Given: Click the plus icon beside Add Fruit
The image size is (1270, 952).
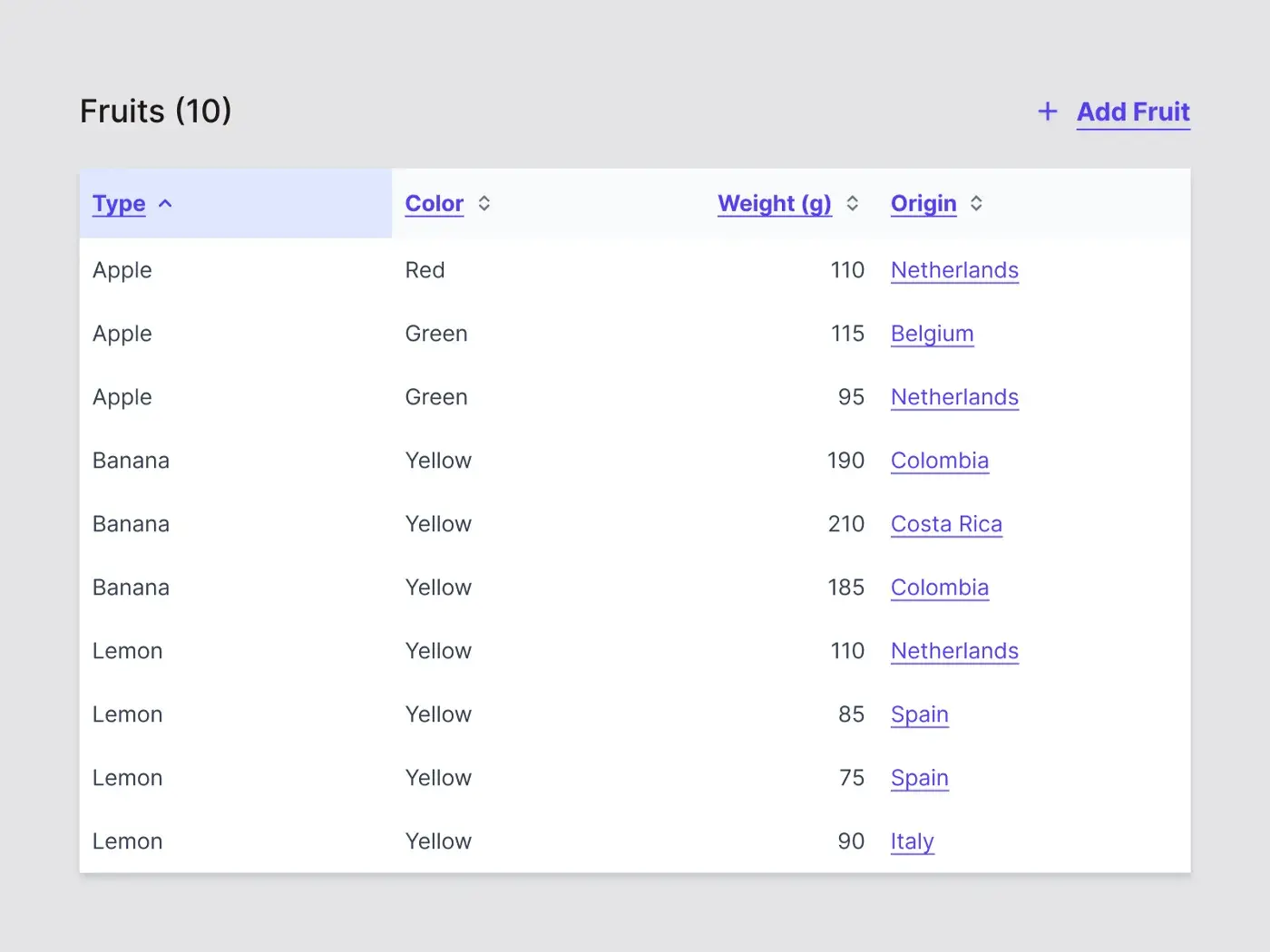Looking at the screenshot, I should point(1047,112).
